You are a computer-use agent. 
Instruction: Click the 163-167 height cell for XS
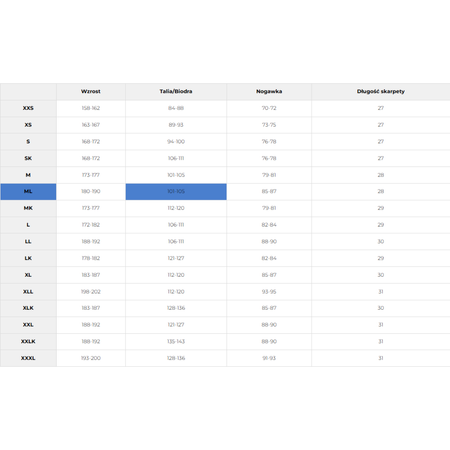(x=91, y=125)
